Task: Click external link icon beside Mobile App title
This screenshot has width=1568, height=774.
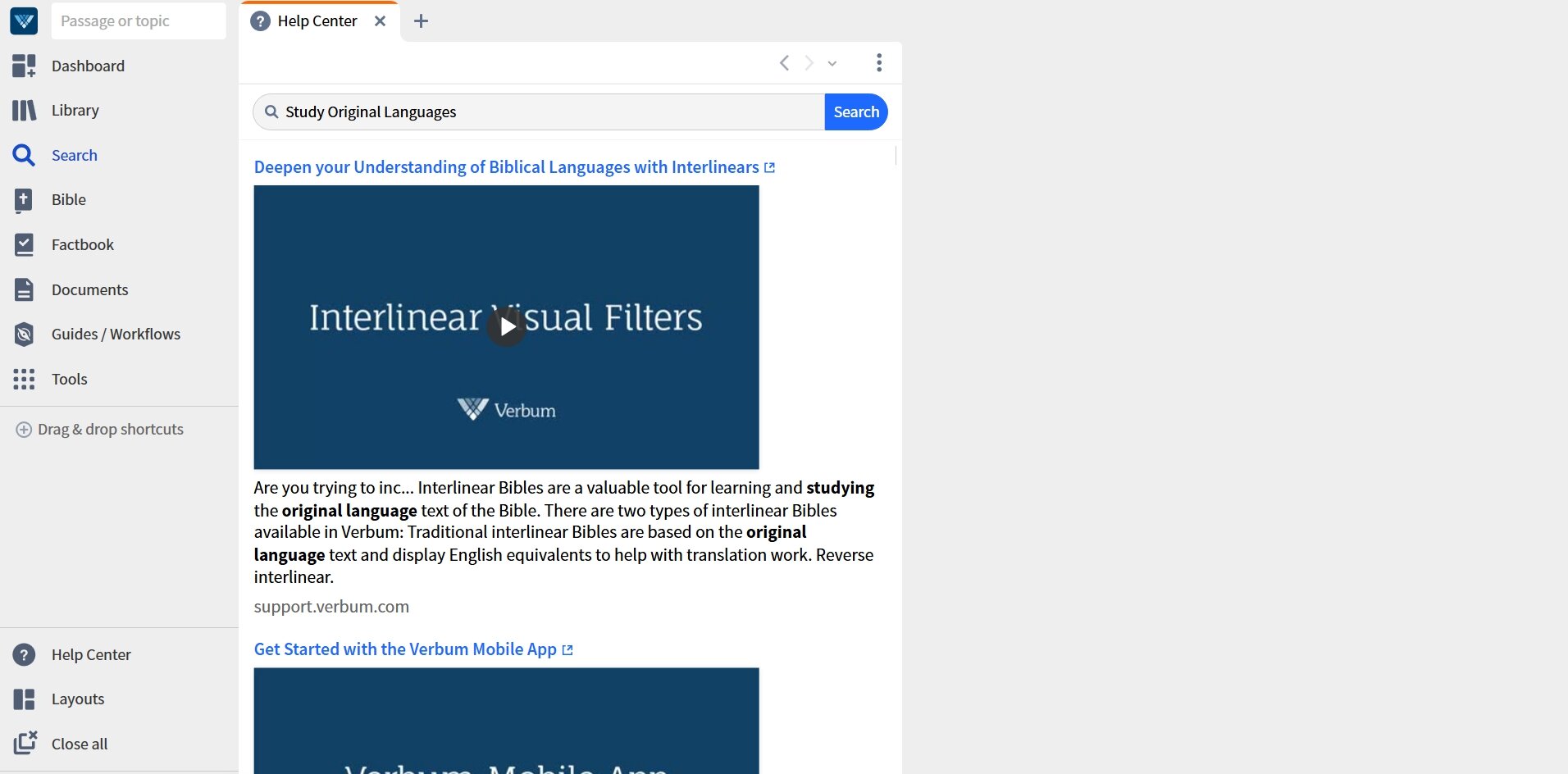Action: pyautogui.click(x=567, y=650)
